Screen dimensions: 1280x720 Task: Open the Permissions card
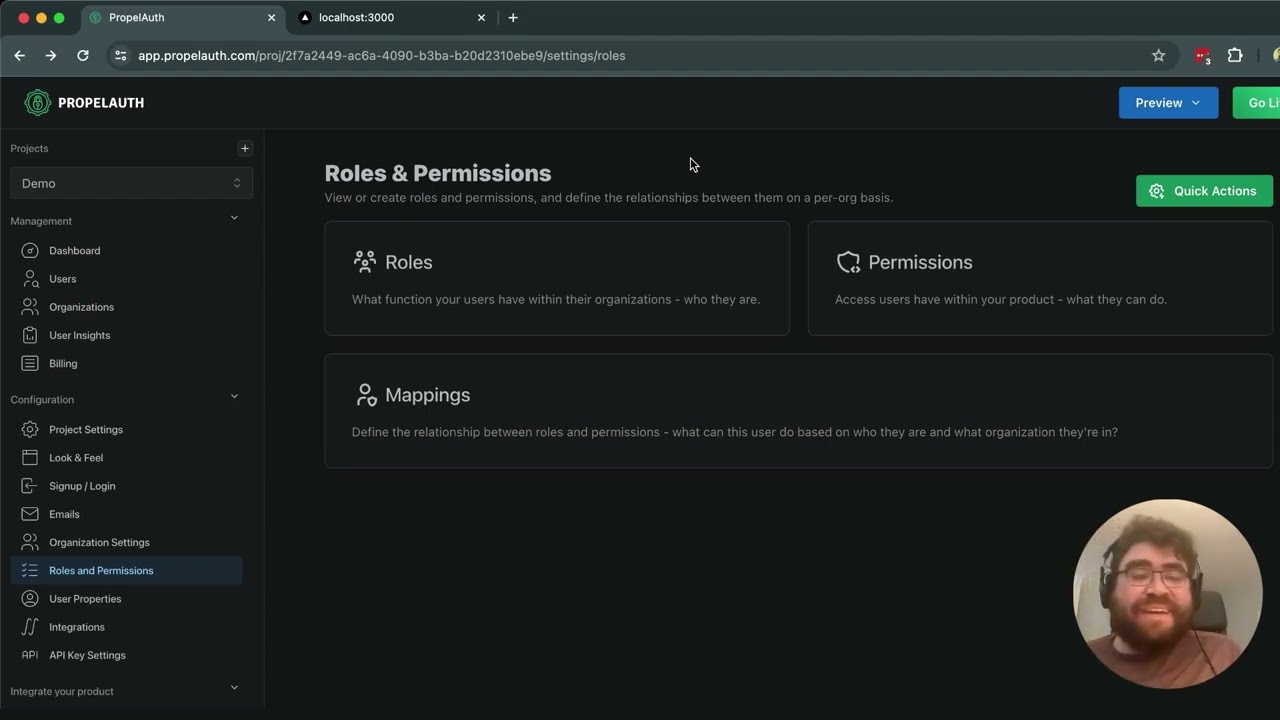coord(1040,278)
